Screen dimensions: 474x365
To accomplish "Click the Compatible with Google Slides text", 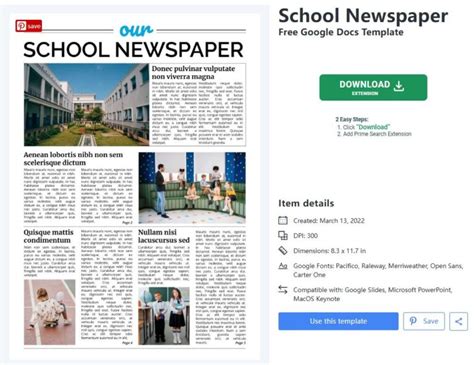I will (x=372, y=294).
